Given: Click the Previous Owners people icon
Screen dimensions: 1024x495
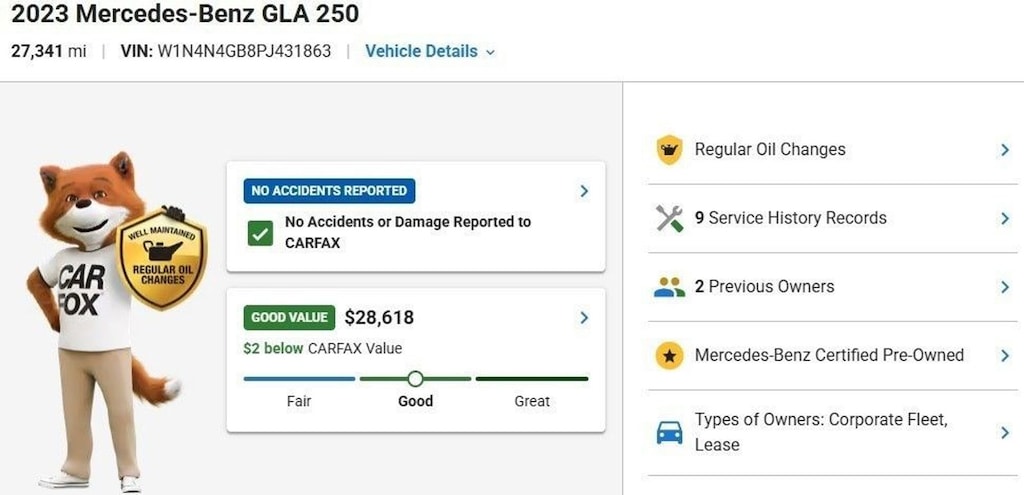Looking at the screenshot, I should [x=669, y=287].
